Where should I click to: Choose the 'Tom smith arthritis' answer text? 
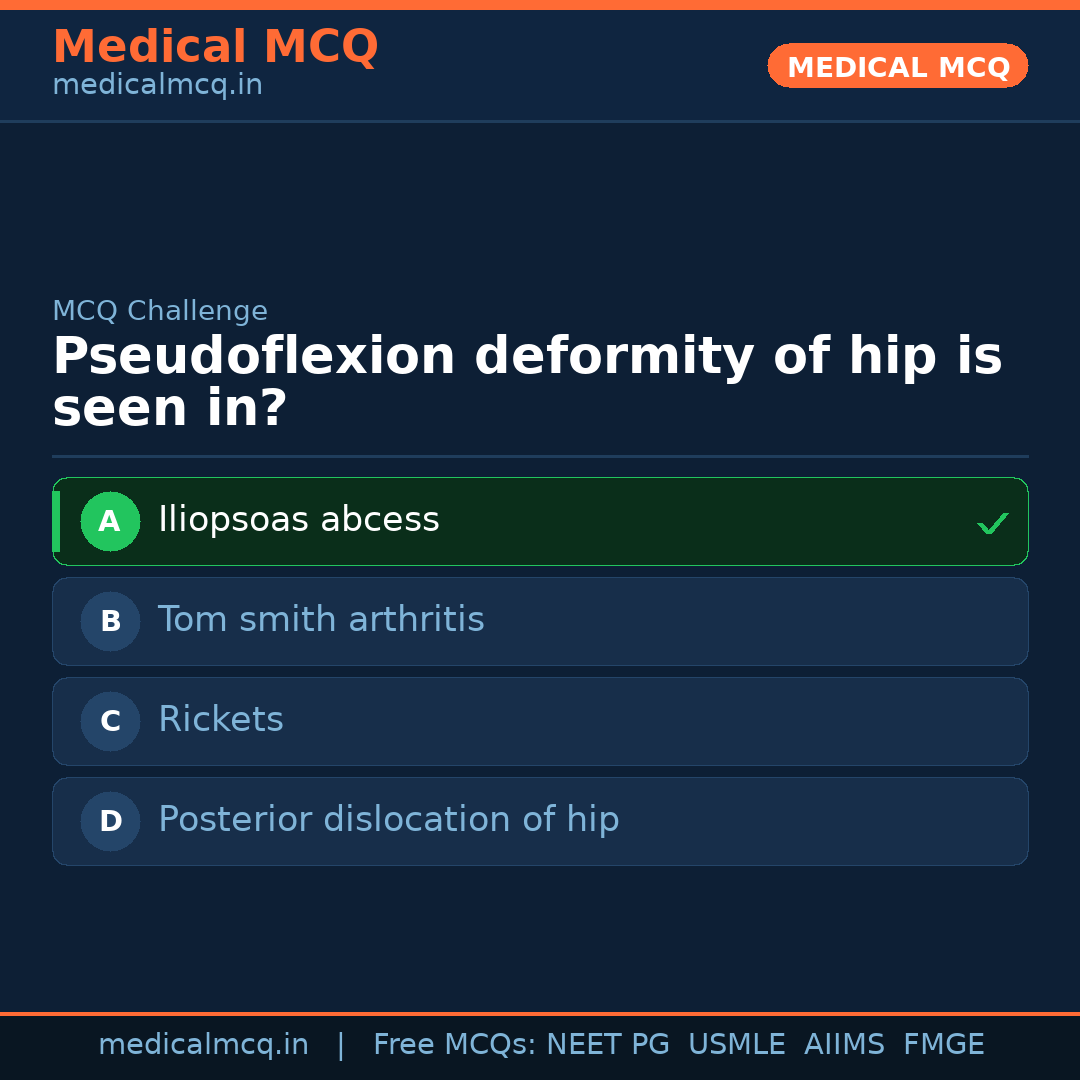tap(321, 620)
